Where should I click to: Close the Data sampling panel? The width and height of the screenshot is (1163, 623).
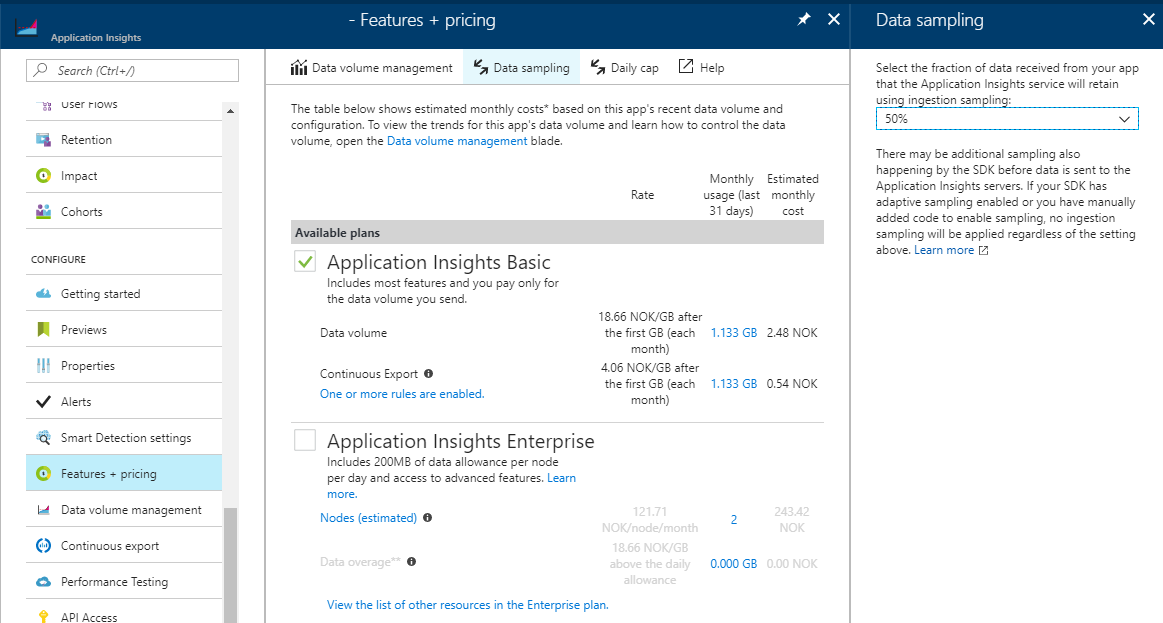click(x=1149, y=19)
